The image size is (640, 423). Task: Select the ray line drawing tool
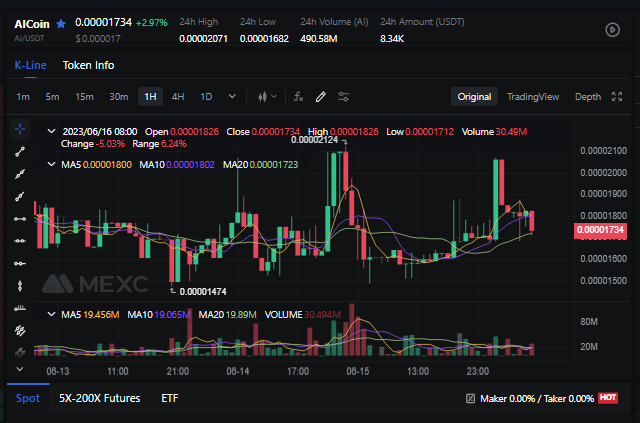pyautogui.click(x=20, y=197)
